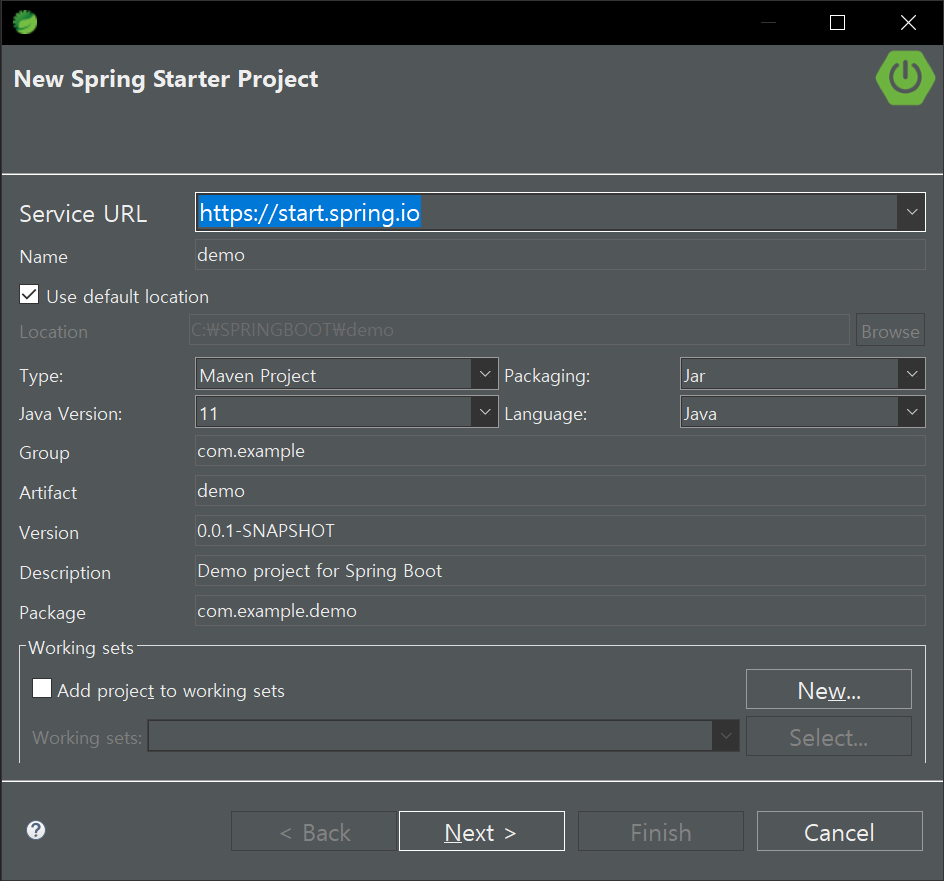Click the Group field showing com.example
This screenshot has height=881, width=944.
[x=560, y=451]
